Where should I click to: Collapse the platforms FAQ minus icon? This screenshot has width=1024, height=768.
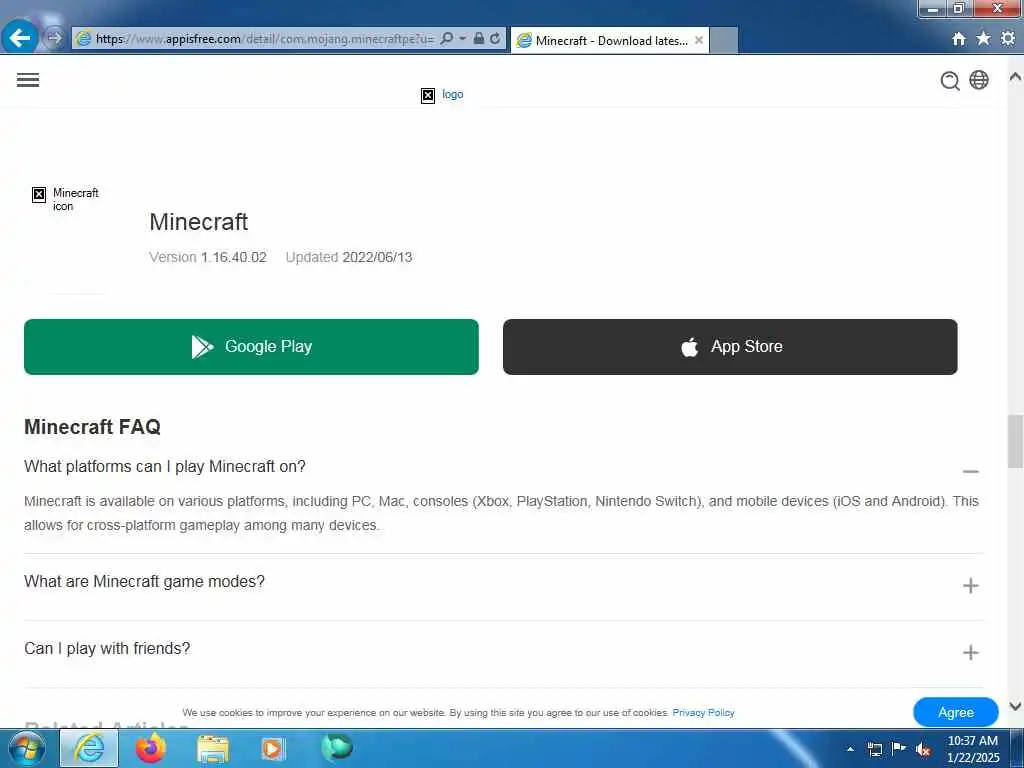click(x=970, y=472)
